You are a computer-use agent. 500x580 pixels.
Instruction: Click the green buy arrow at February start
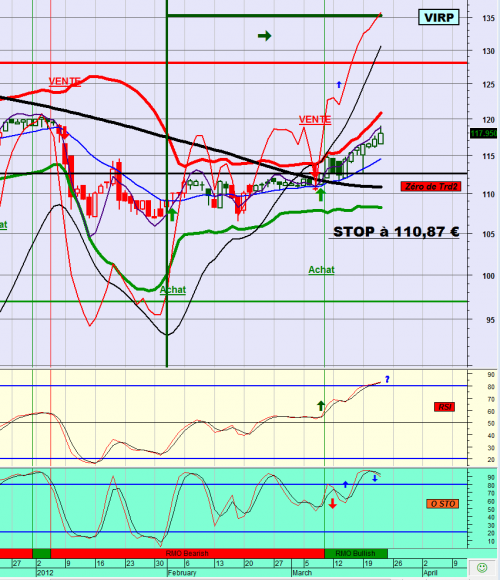172,215
